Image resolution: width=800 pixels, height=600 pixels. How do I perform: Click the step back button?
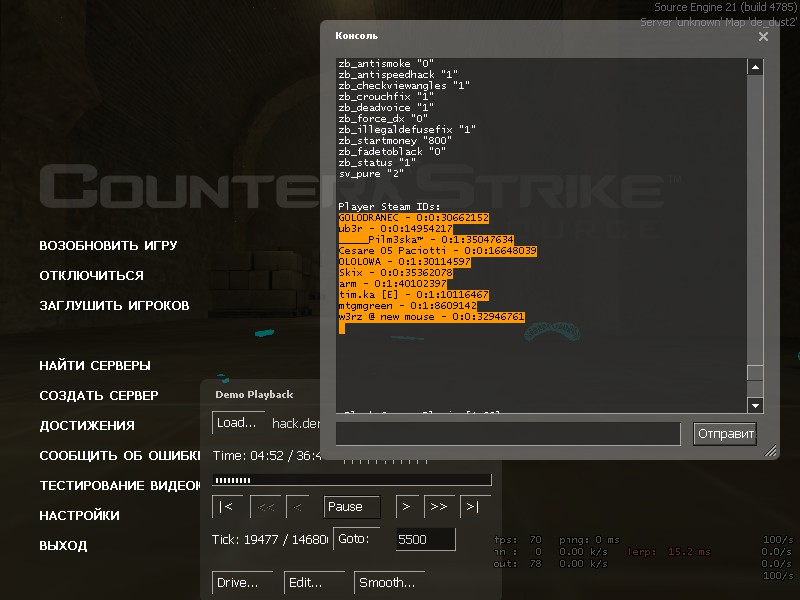[297, 507]
